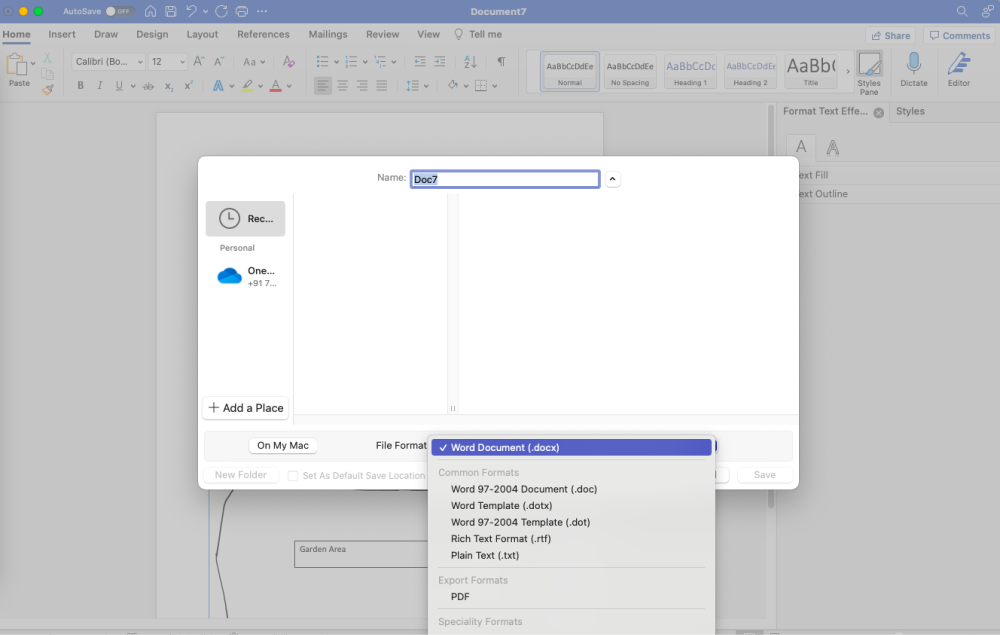Apply center text alignment

click(342, 85)
